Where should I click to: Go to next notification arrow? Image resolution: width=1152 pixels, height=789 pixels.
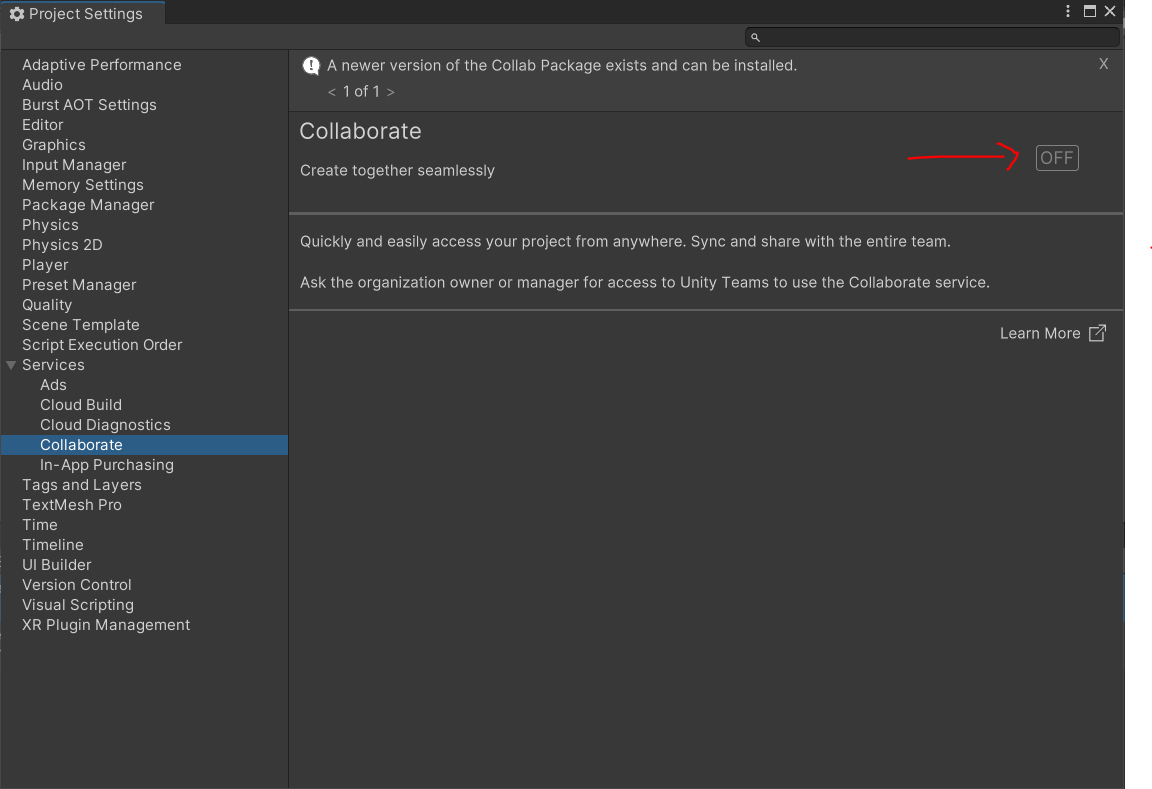pyautogui.click(x=390, y=92)
